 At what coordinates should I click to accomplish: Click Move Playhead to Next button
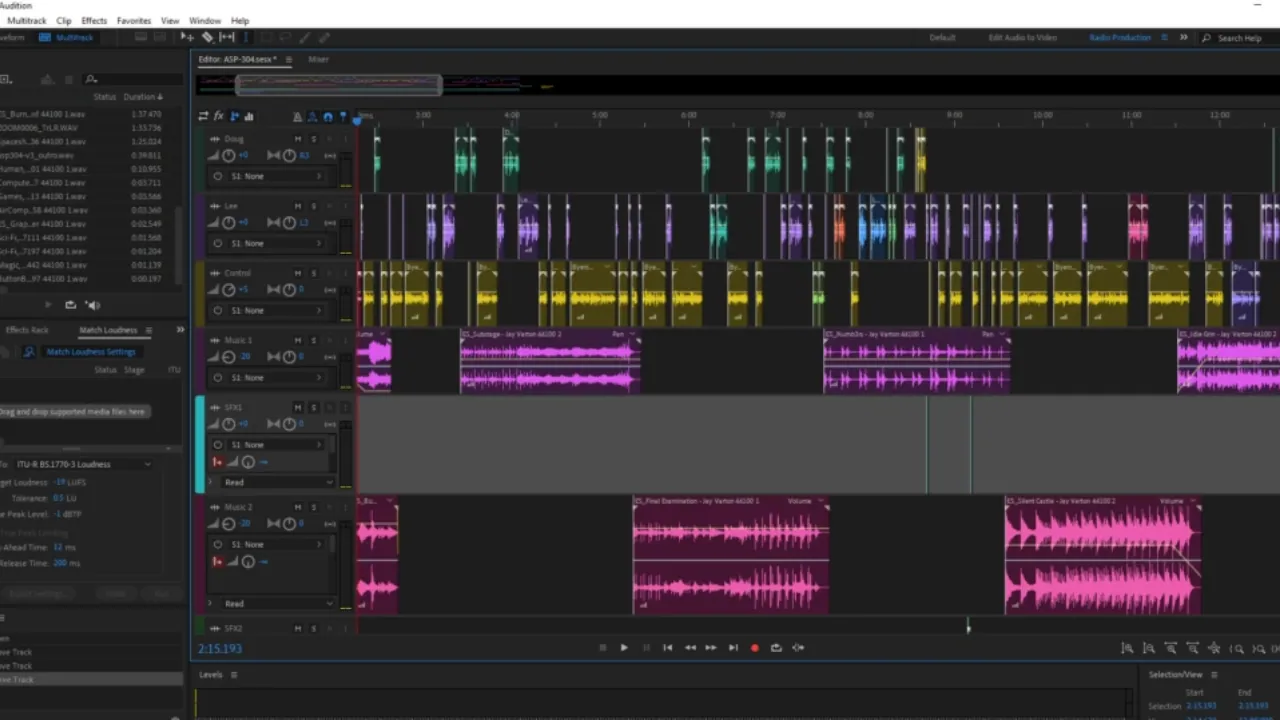(733, 648)
